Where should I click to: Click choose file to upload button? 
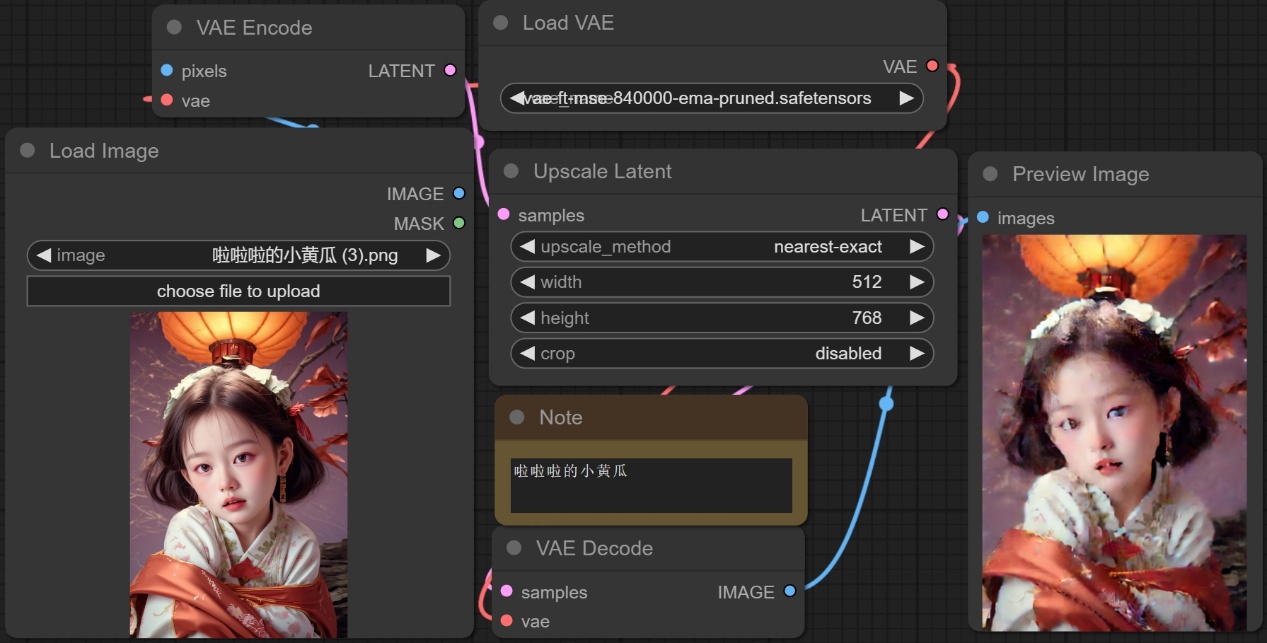(238, 291)
